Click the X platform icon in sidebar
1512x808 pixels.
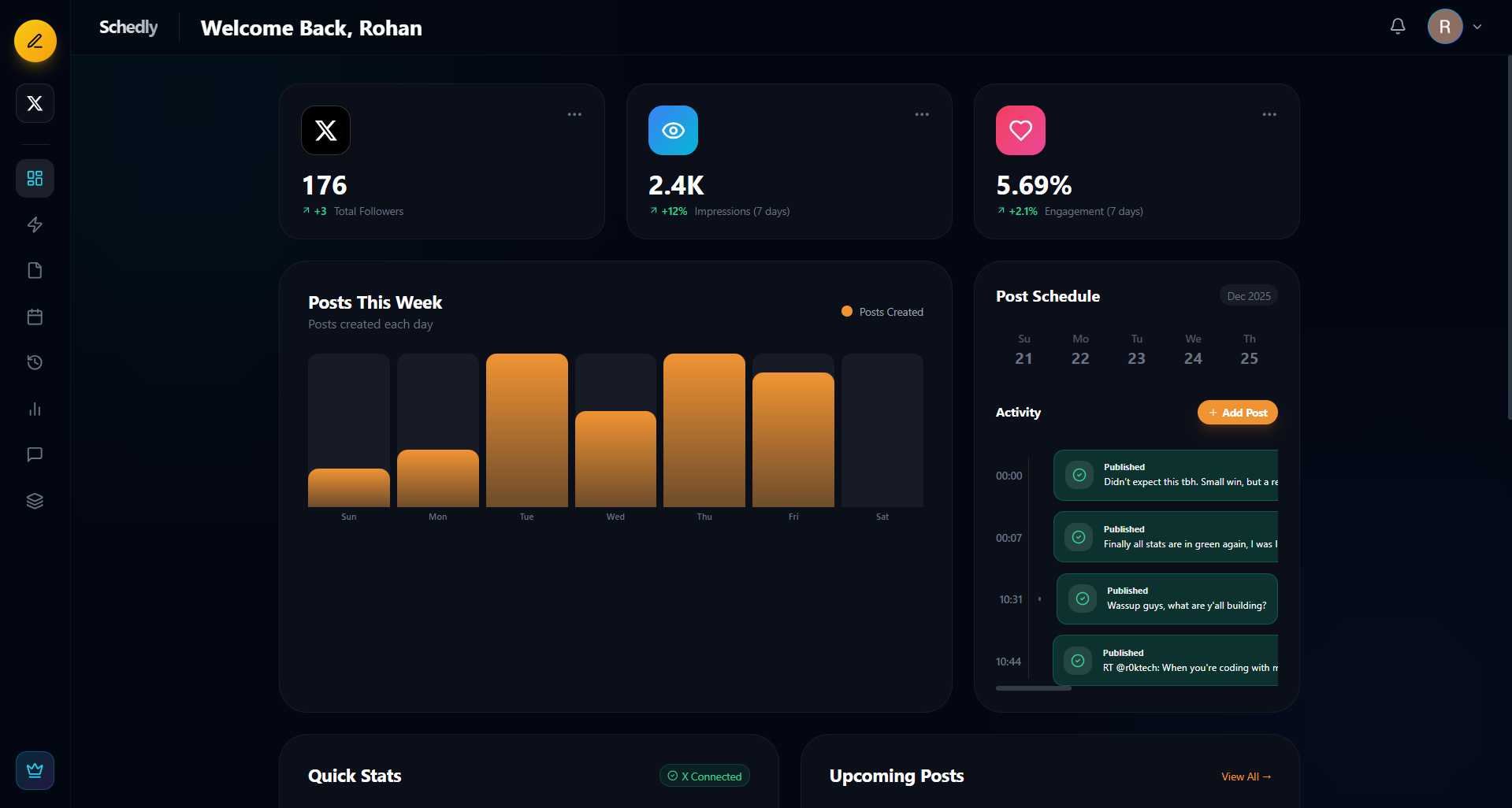pyautogui.click(x=35, y=102)
